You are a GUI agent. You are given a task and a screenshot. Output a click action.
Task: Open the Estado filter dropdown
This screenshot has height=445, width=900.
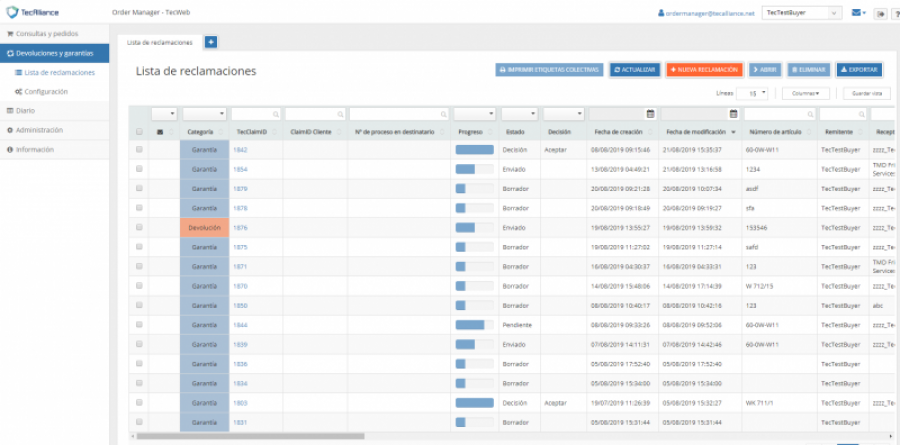pos(519,114)
